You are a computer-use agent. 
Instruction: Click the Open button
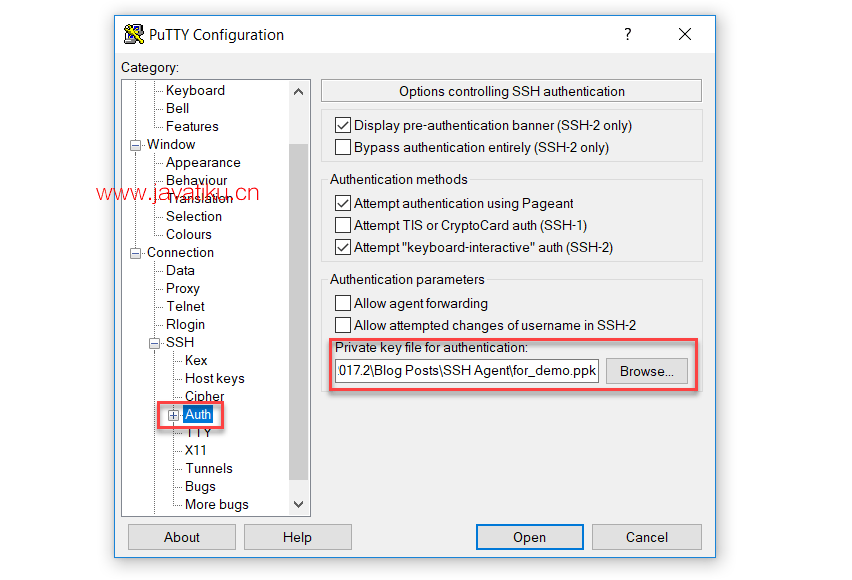530,537
